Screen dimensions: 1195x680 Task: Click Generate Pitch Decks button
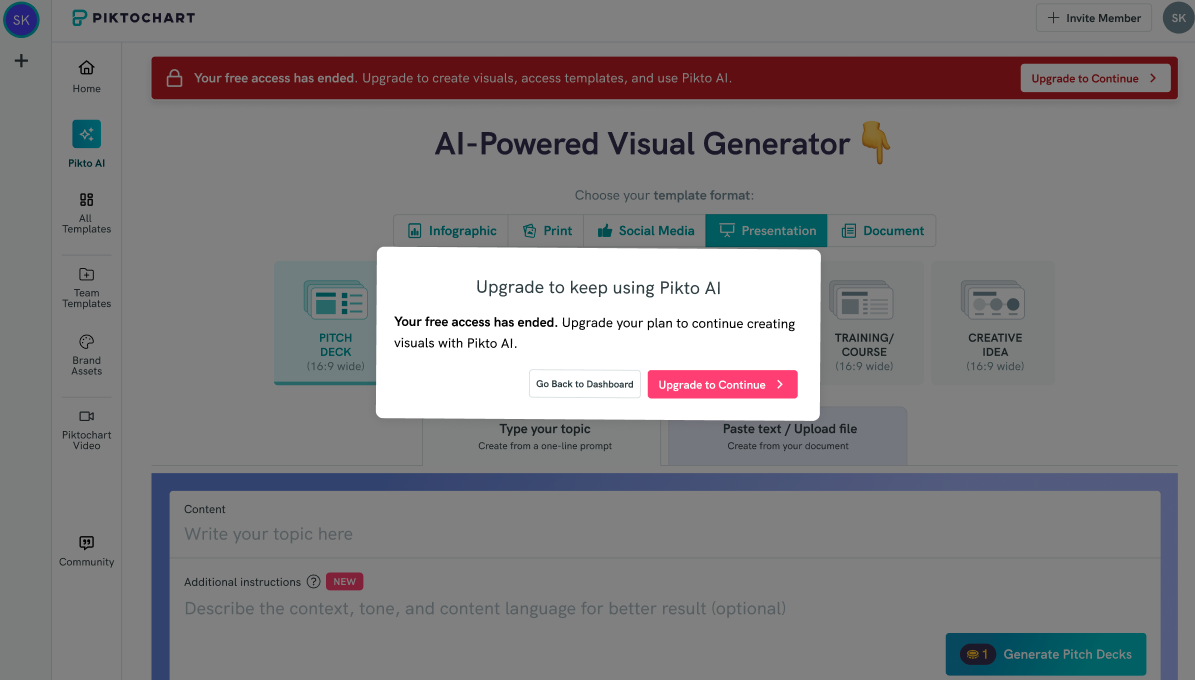pos(1046,654)
